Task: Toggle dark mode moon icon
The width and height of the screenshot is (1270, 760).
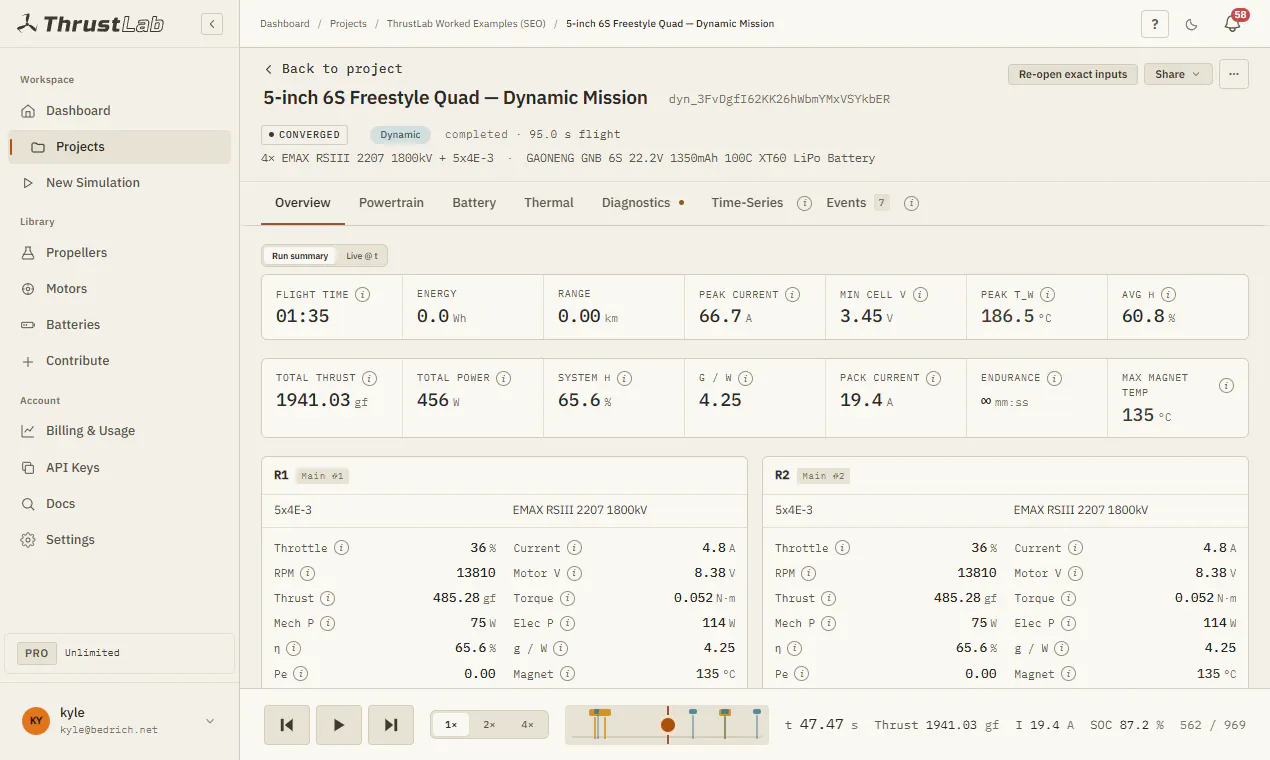Action: pyautogui.click(x=1192, y=24)
